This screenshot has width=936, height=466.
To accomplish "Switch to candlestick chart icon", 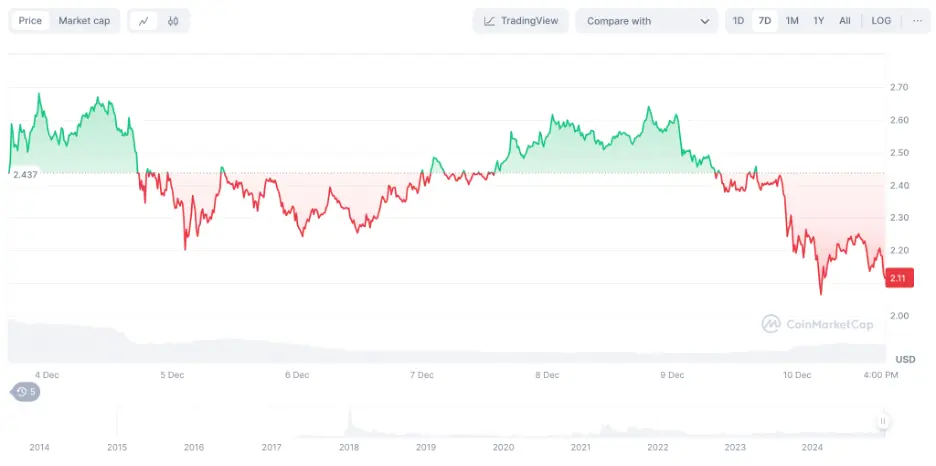I will pyautogui.click(x=173, y=21).
